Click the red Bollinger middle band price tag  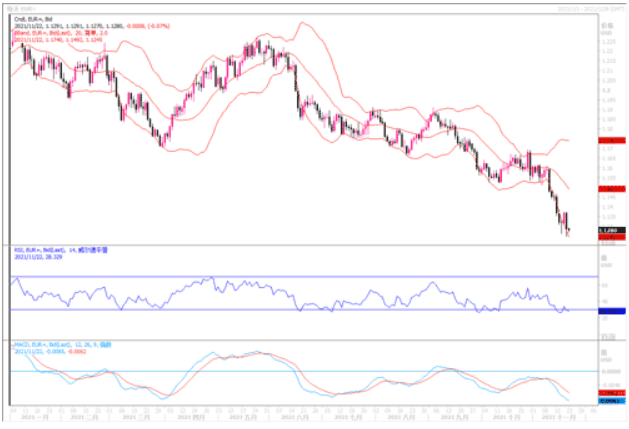(611, 188)
